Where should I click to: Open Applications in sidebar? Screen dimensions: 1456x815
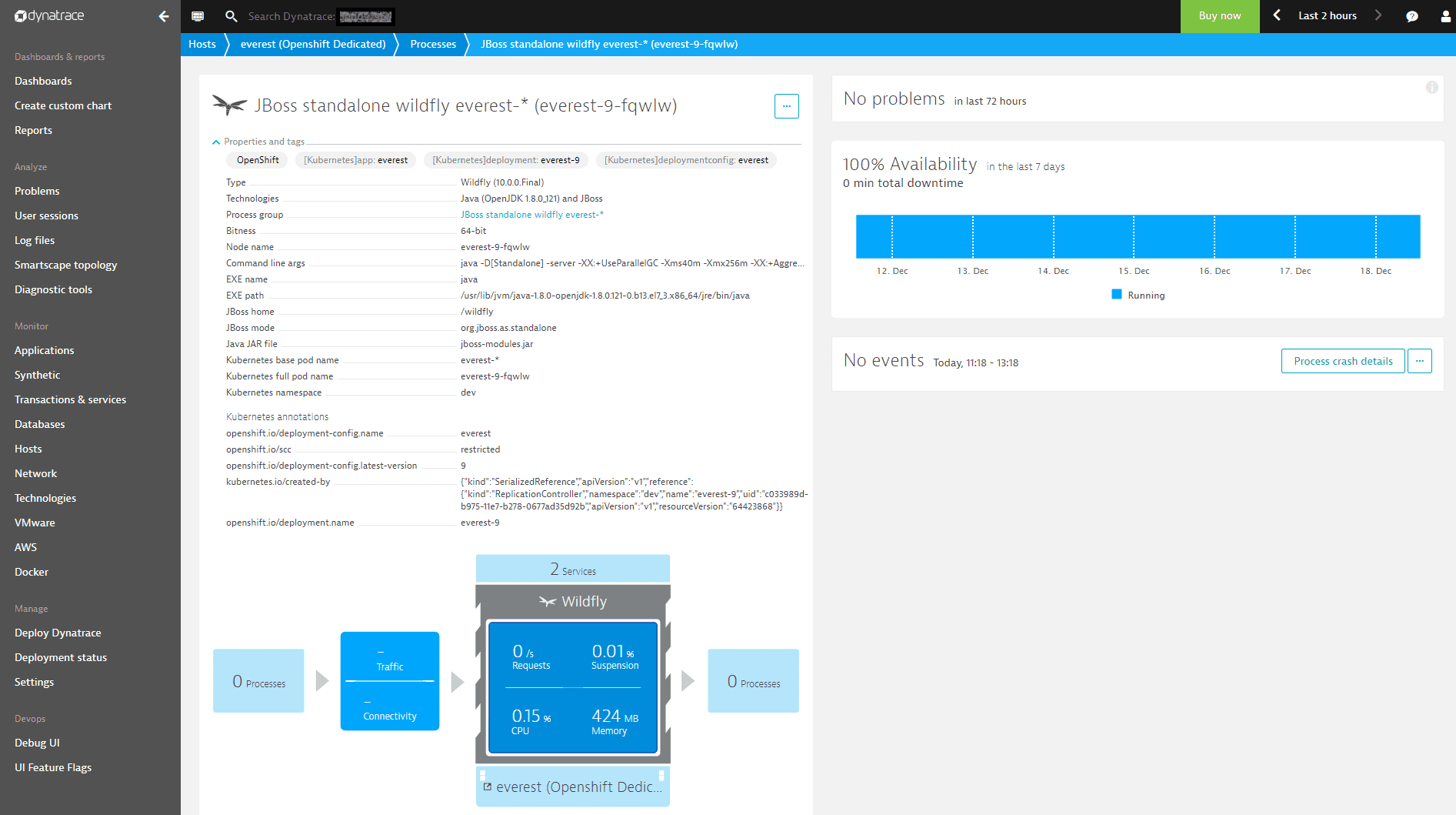(x=44, y=350)
